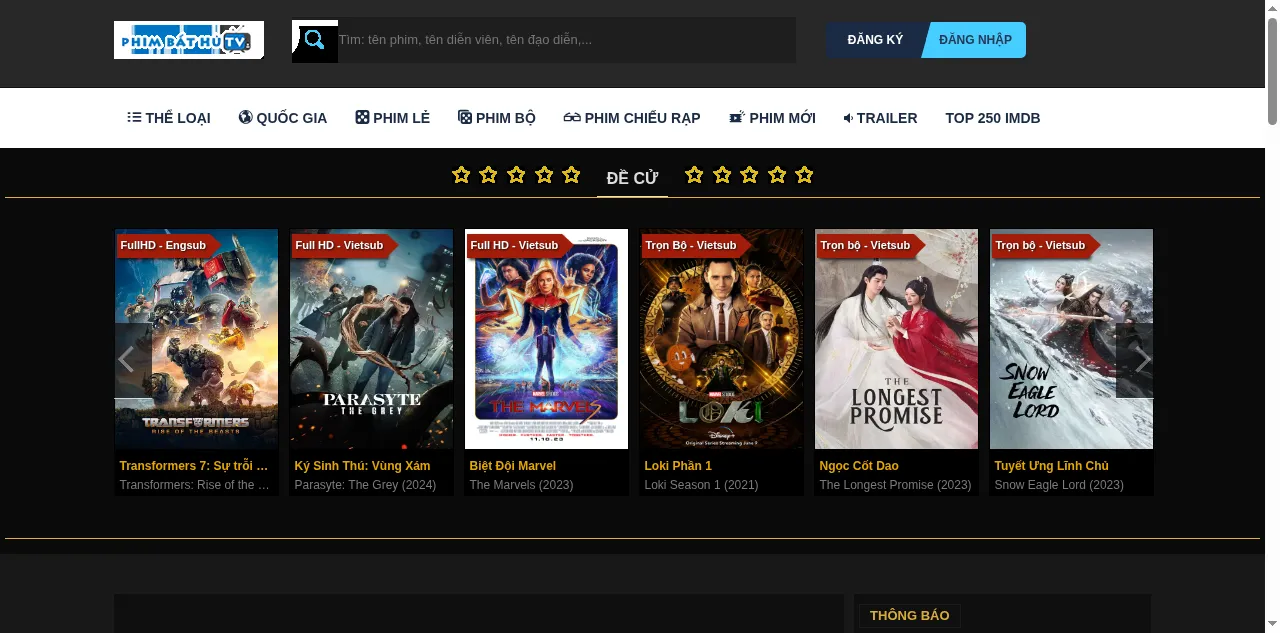Image resolution: width=1280 pixels, height=633 pixels.
Task: Click the glasses icon beside PHIM CHIẾU RẠP
Action: pyautogui.click(x=572, y=117)
